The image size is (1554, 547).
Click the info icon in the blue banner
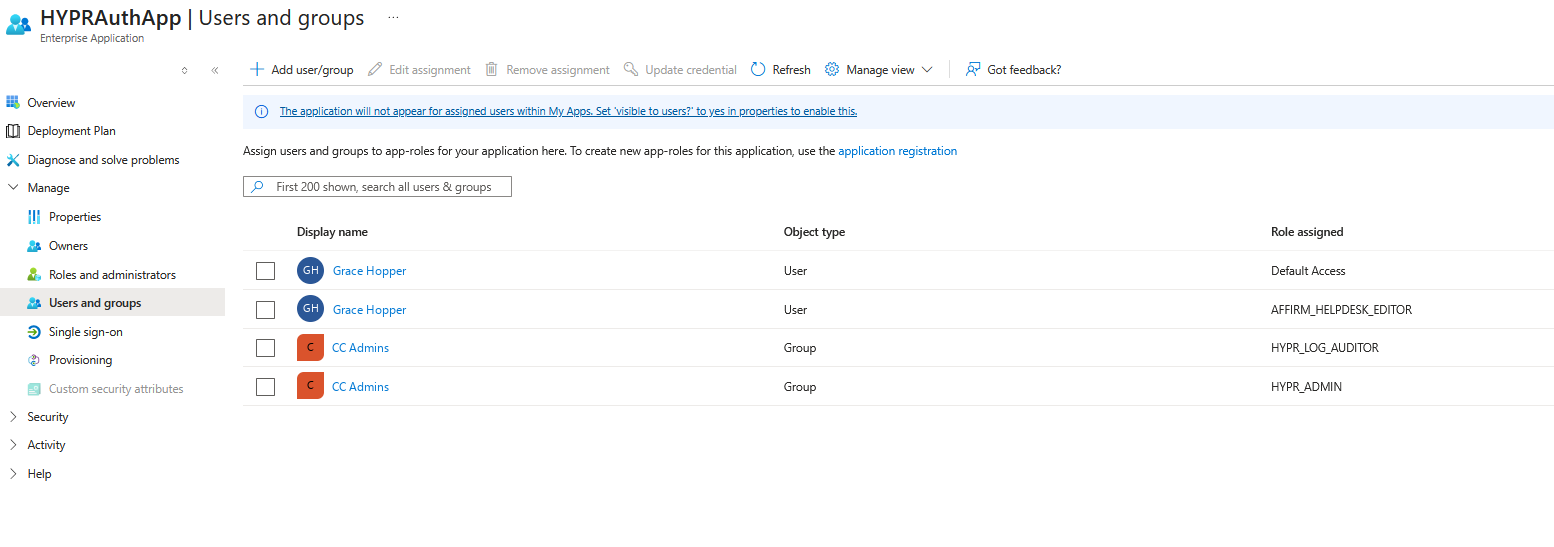[x=262, y=111]
